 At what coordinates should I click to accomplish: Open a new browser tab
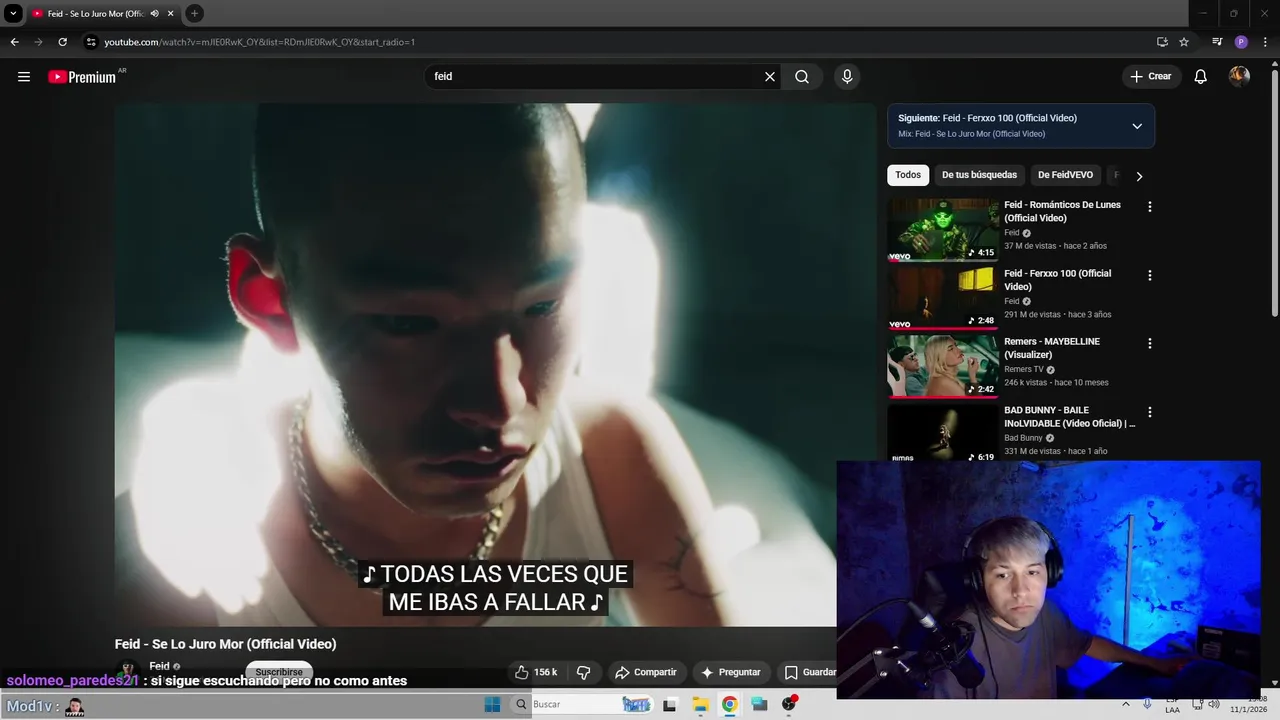[194, 13]
